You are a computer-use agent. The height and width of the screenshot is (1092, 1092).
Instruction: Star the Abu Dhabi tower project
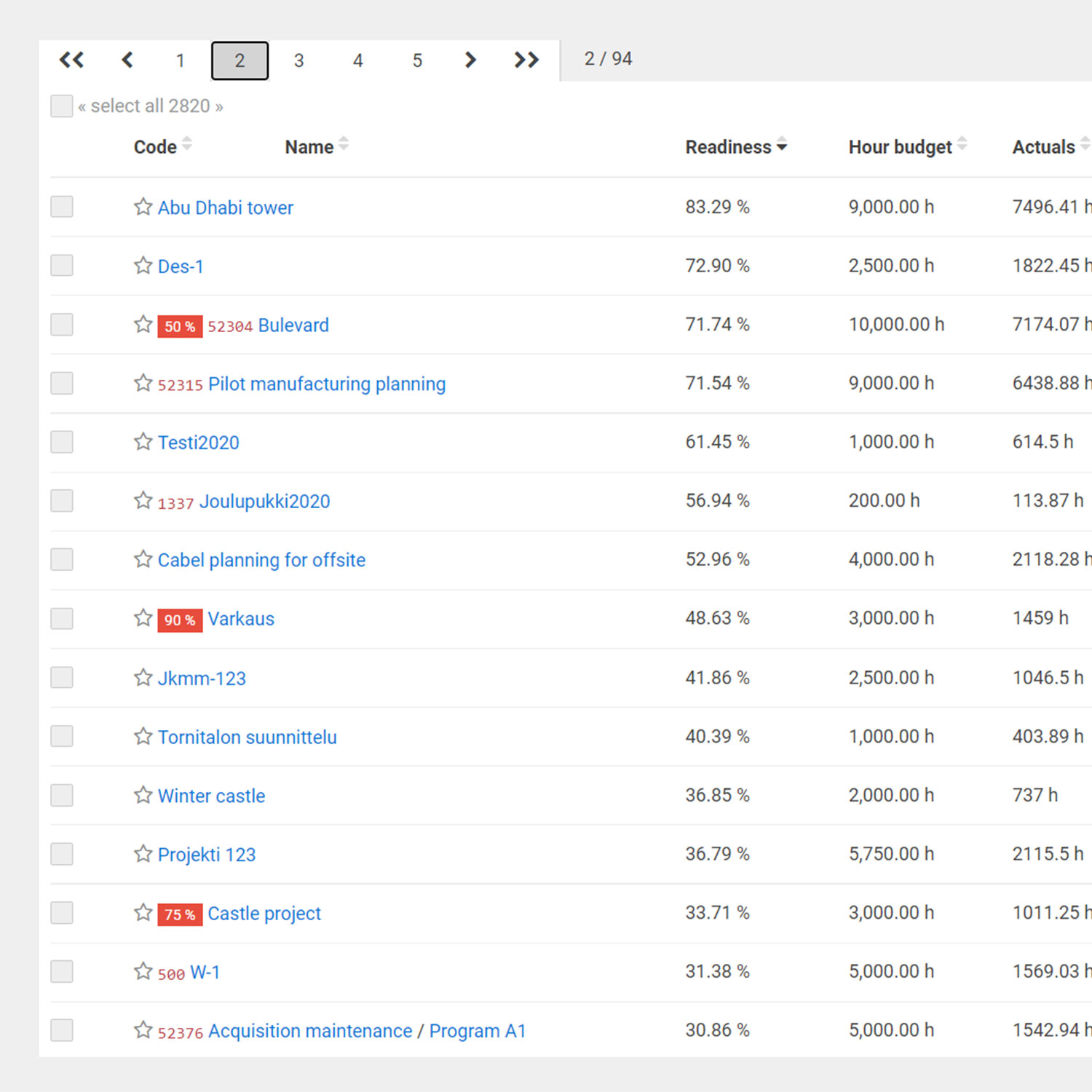tap(143, 207)
